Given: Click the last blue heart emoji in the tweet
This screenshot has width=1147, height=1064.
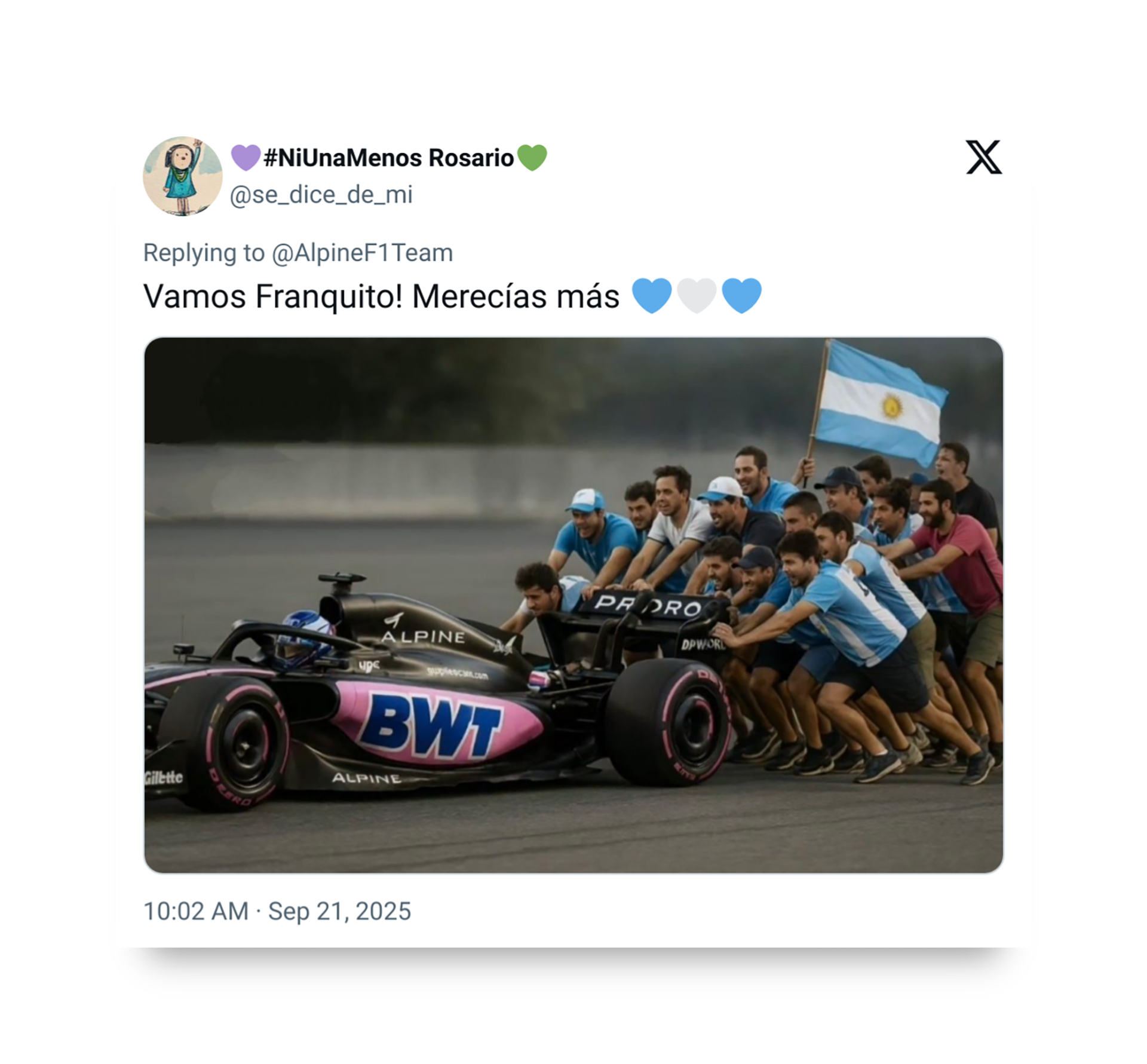Looking at the screenshot, I should (x=742, y=296).
